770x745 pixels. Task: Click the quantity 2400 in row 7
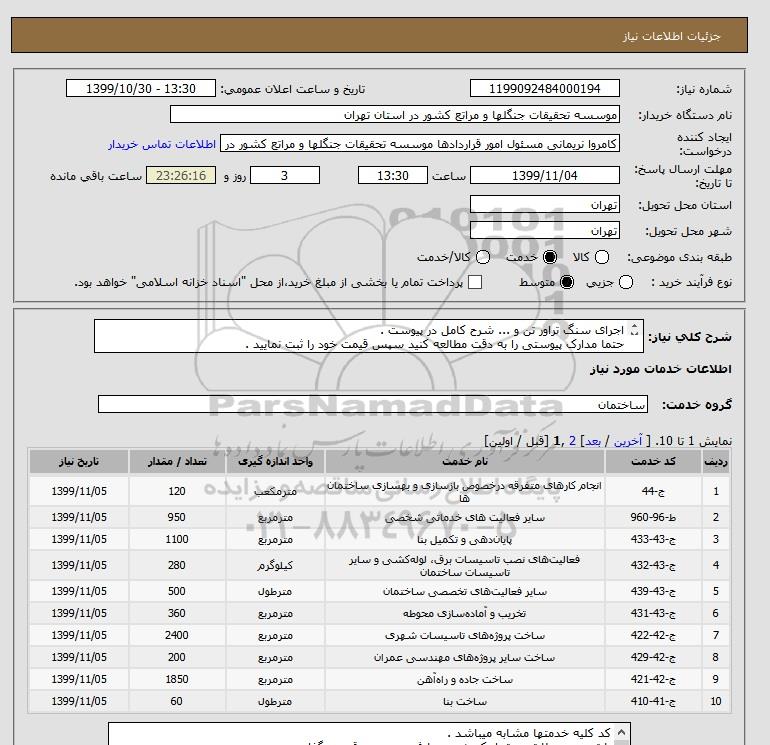tap(177, 635)
